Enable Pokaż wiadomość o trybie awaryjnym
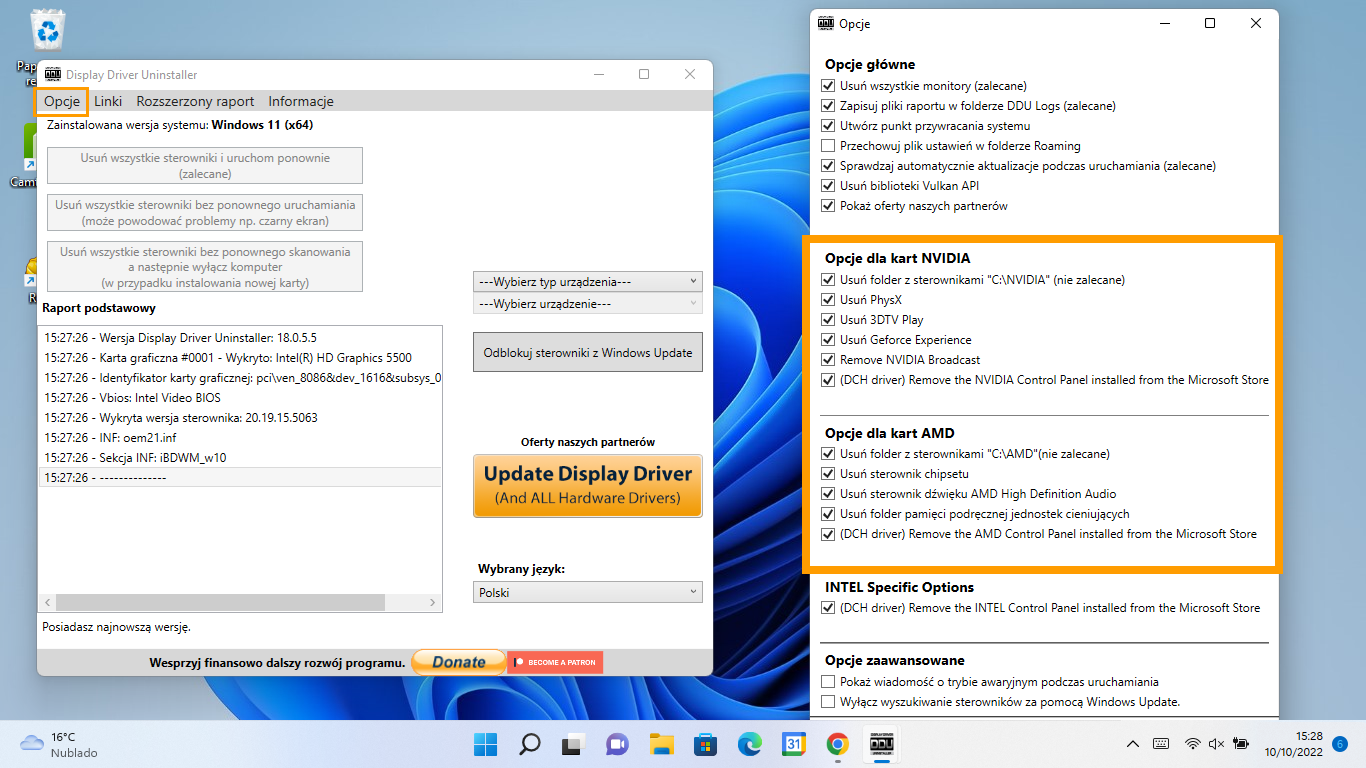Viewport: 1366px width, 768px height. [827, 682]
